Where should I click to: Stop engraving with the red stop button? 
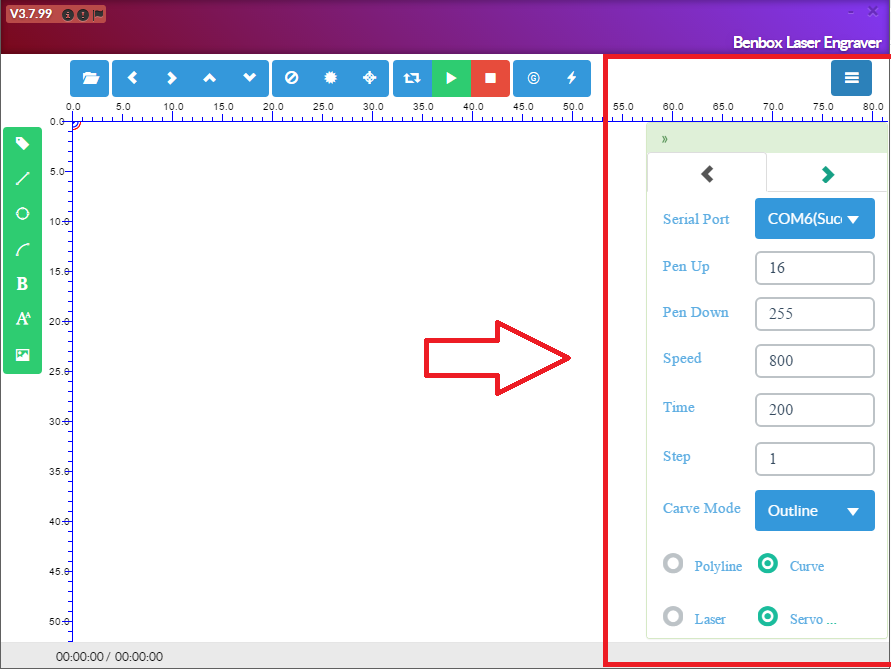pos(490,78)
